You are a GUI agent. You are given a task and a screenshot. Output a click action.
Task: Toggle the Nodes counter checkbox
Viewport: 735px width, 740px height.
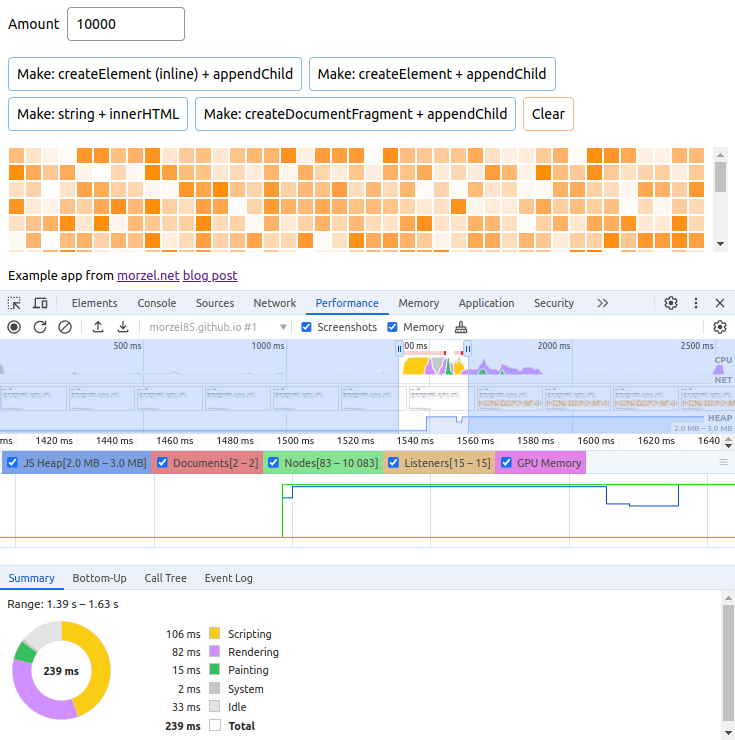point(273,463)
